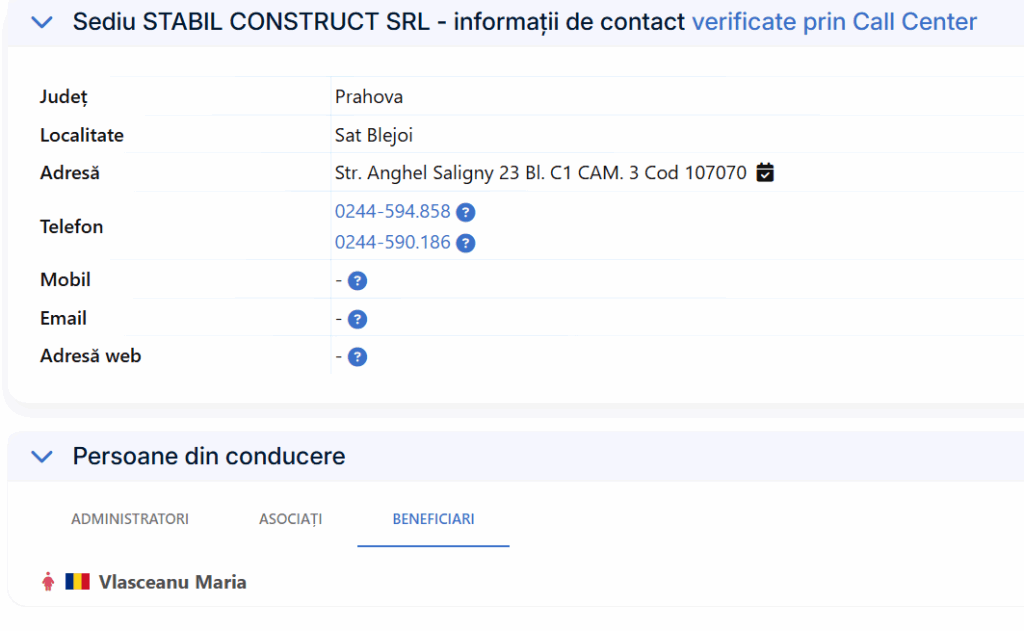Click the Sediu STABIL CONSTRUCT SRL heading text

click(x=379, y=22)
